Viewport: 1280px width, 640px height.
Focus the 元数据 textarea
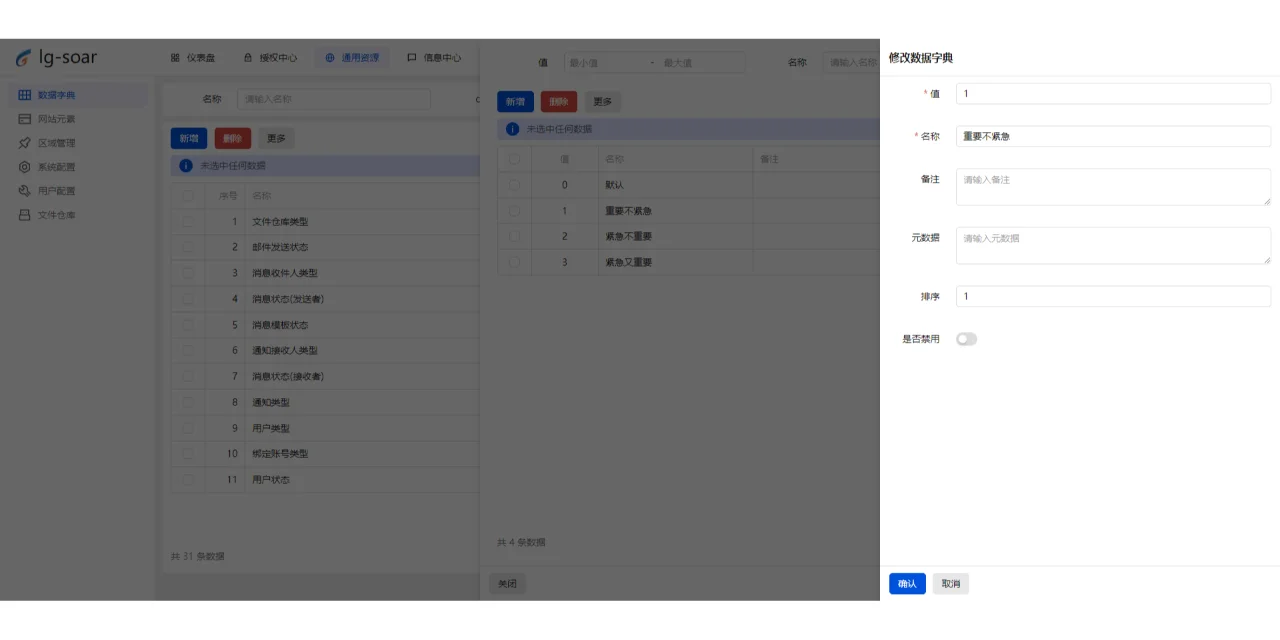(1113, 246)
